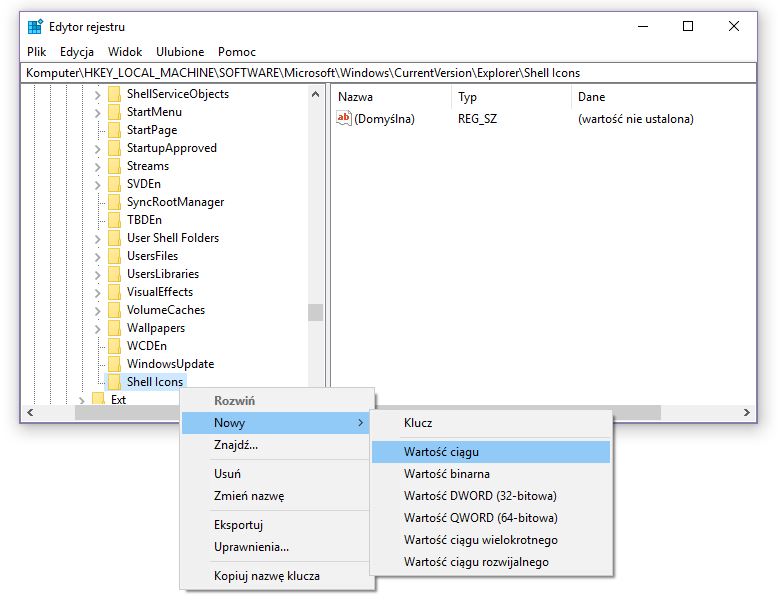The image size is (778, 611).
Task: Open Uprawnienia... from context menu
Action: click(x=275, y=547)
